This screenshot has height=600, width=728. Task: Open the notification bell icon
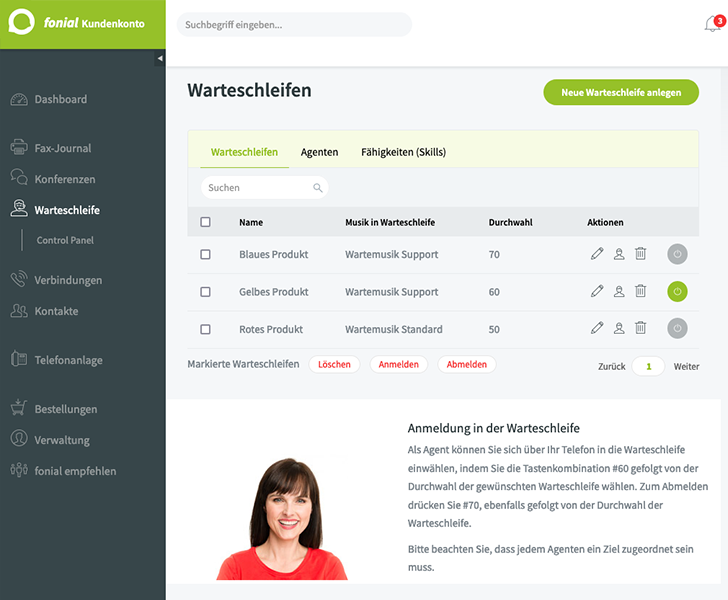tap(712, 25)
